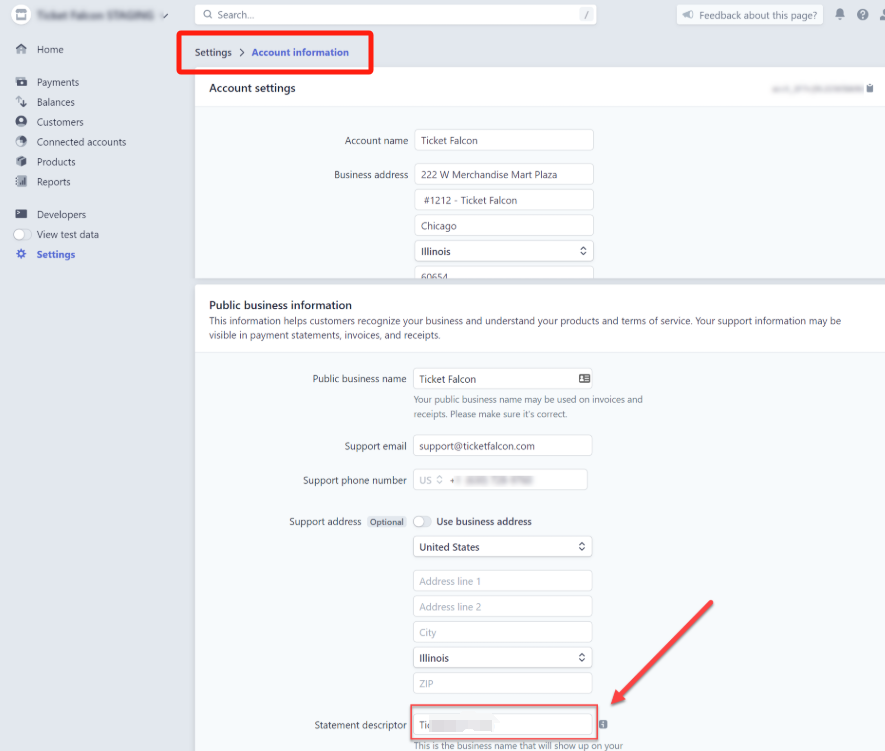Open Balances in the sidebar
Viewport: 885px width, 751px height.
pyautogui.click(x=55, y=102)
